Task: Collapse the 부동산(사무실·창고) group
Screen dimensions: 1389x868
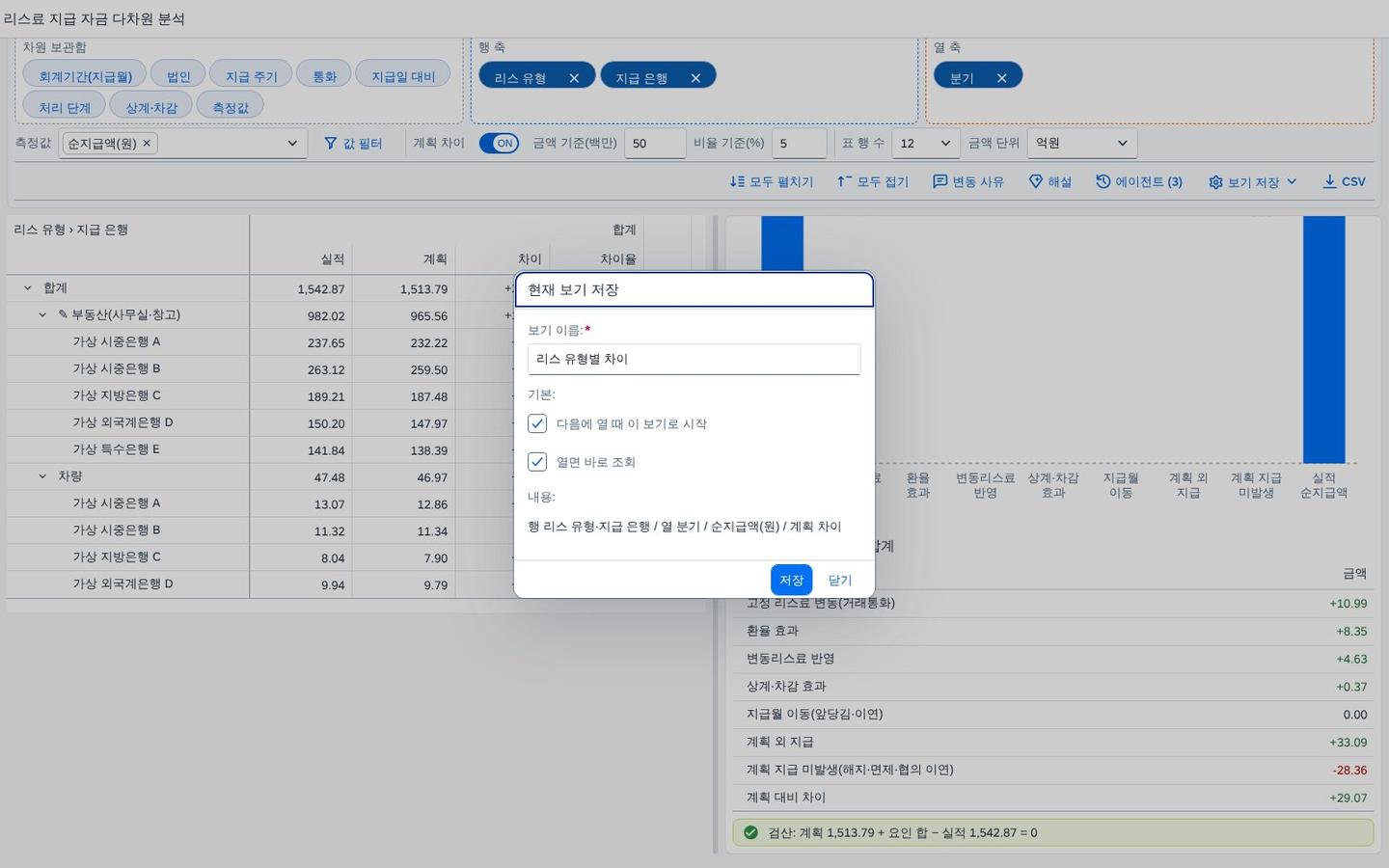Action: tap(42, 314)
